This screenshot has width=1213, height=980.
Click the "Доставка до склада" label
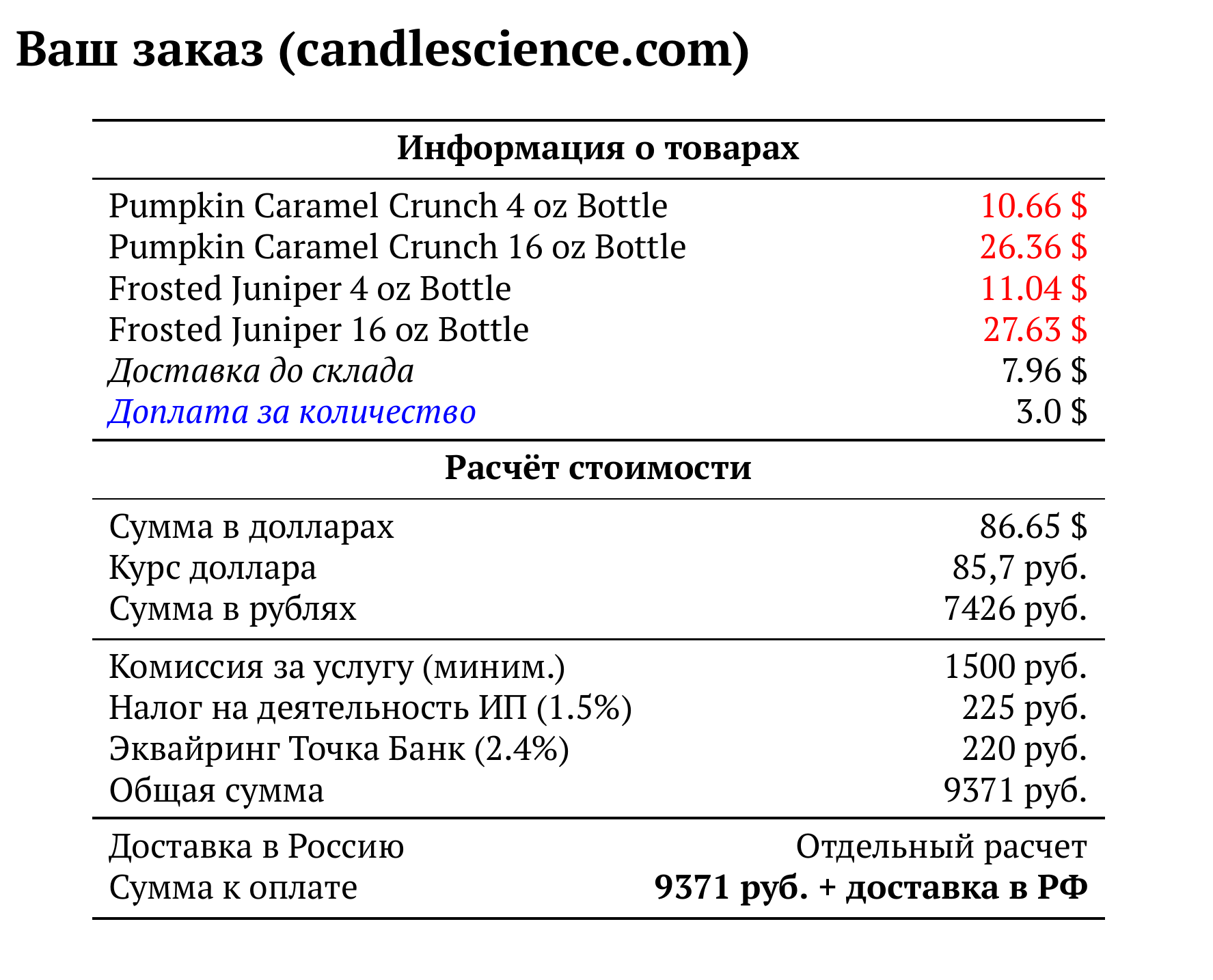point(261,371)
